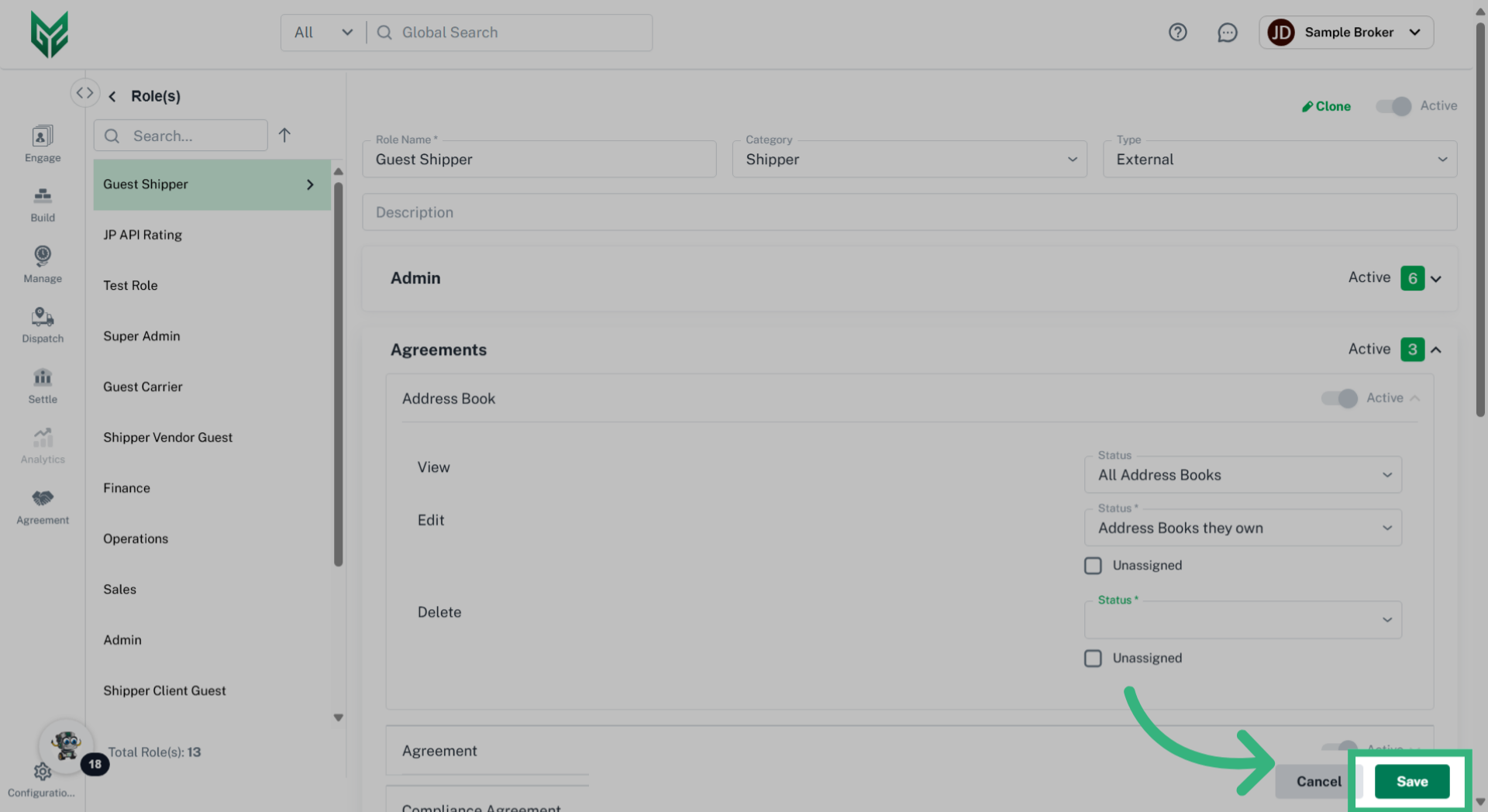Click the sort ascending arrow icon
The image size is (1488, 812).
click(284, 136)
